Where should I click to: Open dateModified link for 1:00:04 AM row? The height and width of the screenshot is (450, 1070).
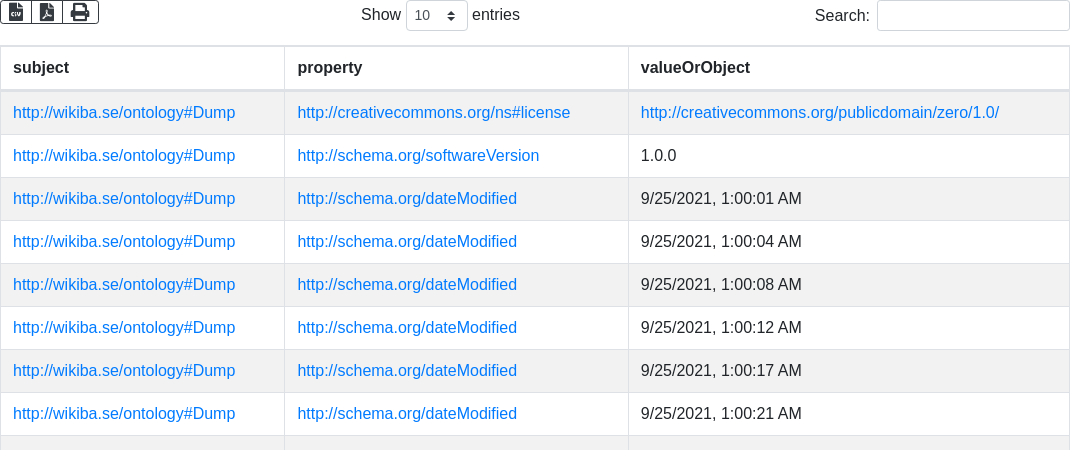(x=407, y=242)
